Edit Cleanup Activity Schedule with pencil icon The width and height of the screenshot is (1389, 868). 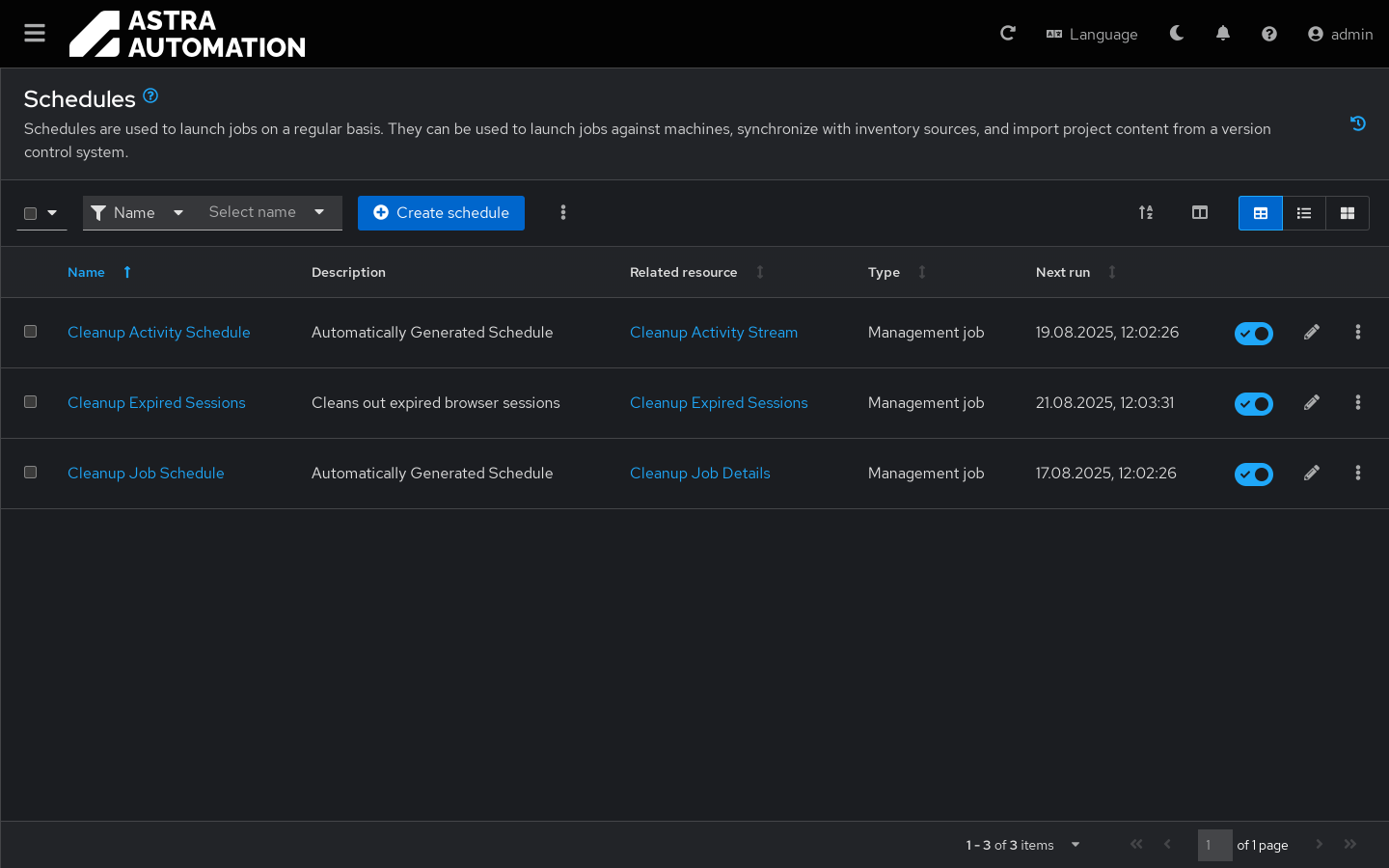tap(1312, 333)
